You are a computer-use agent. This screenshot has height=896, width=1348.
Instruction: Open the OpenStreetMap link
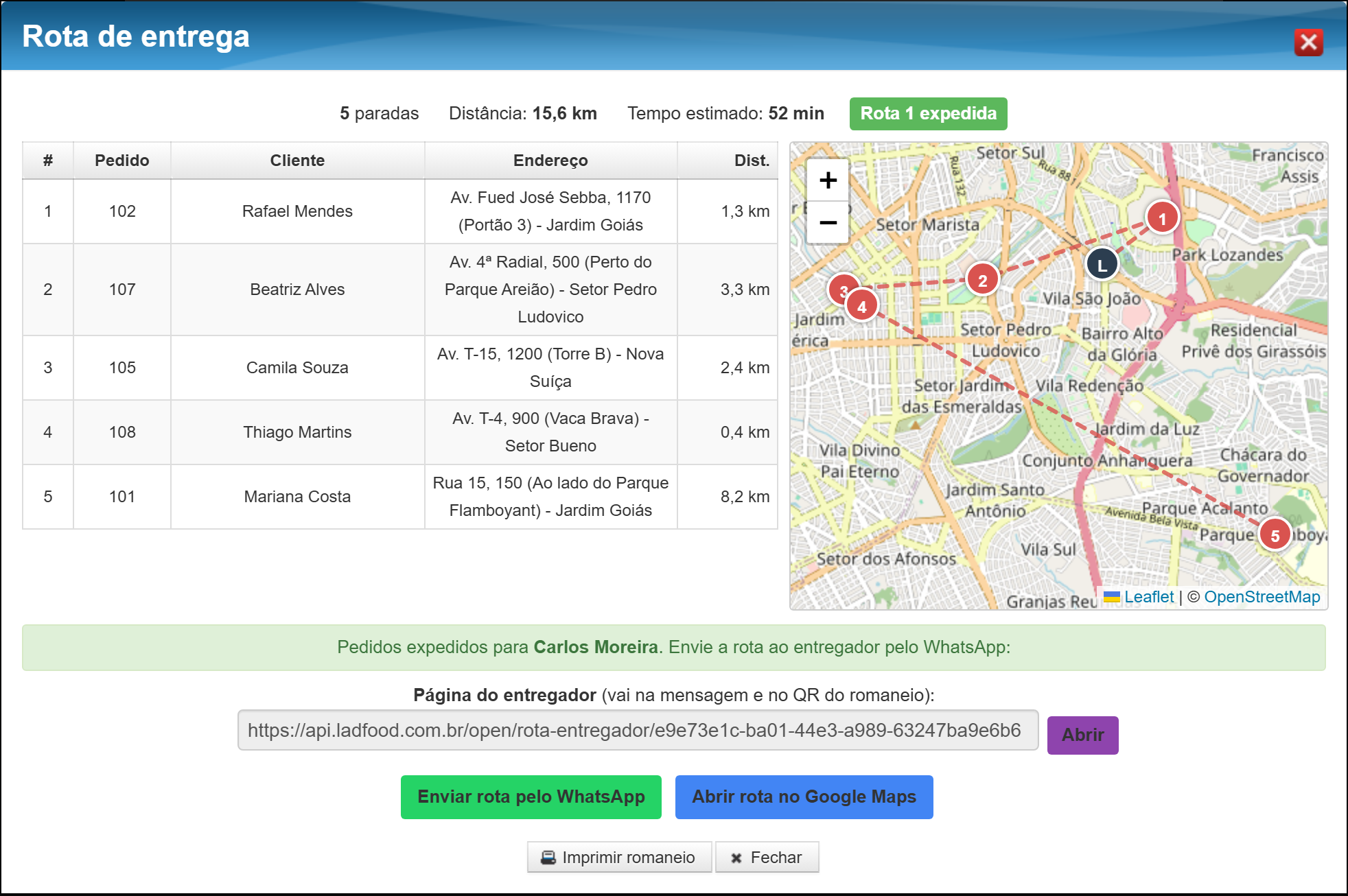click(1262, 597)
